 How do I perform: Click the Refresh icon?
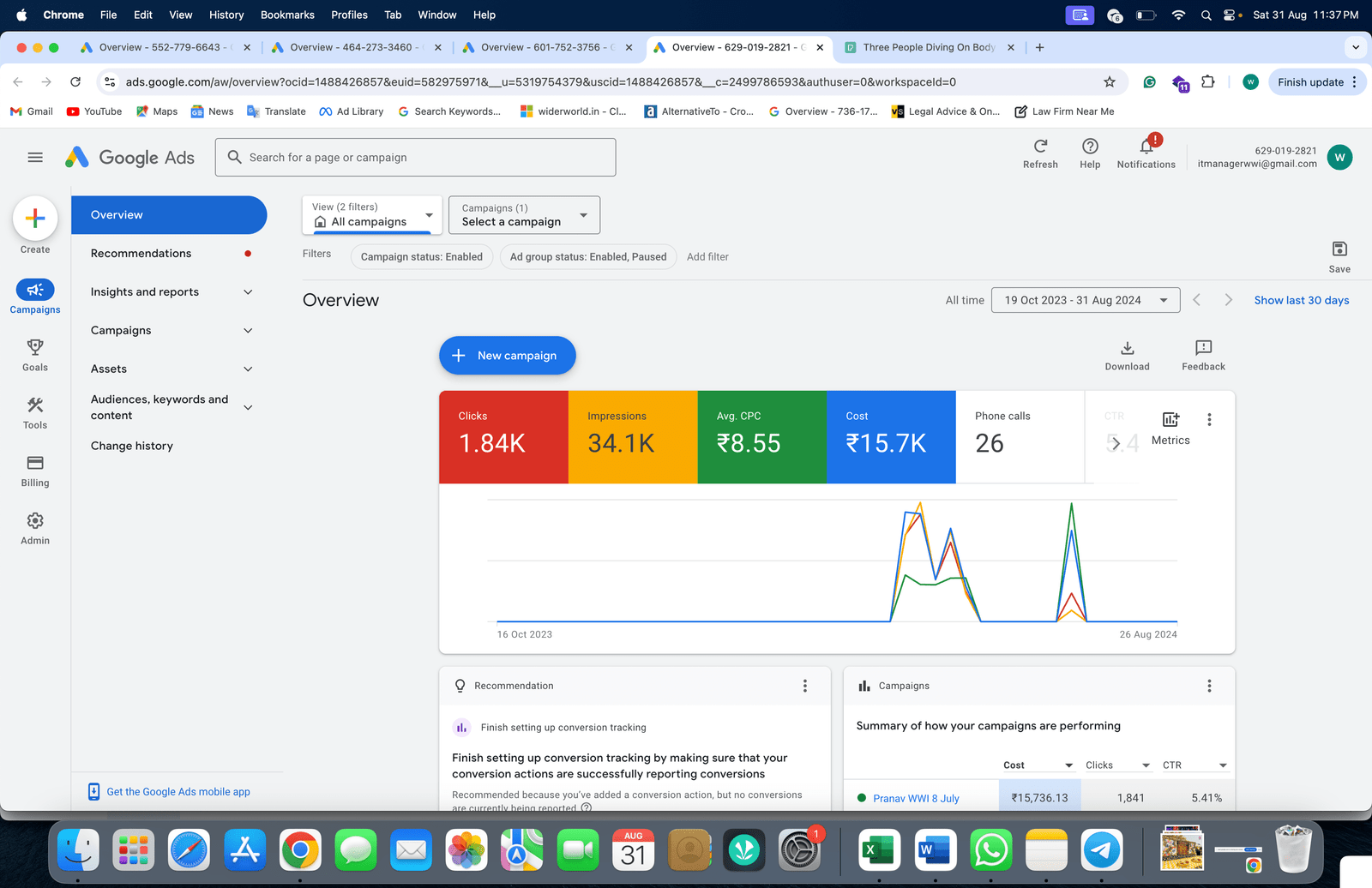(x=1040, y=147)
